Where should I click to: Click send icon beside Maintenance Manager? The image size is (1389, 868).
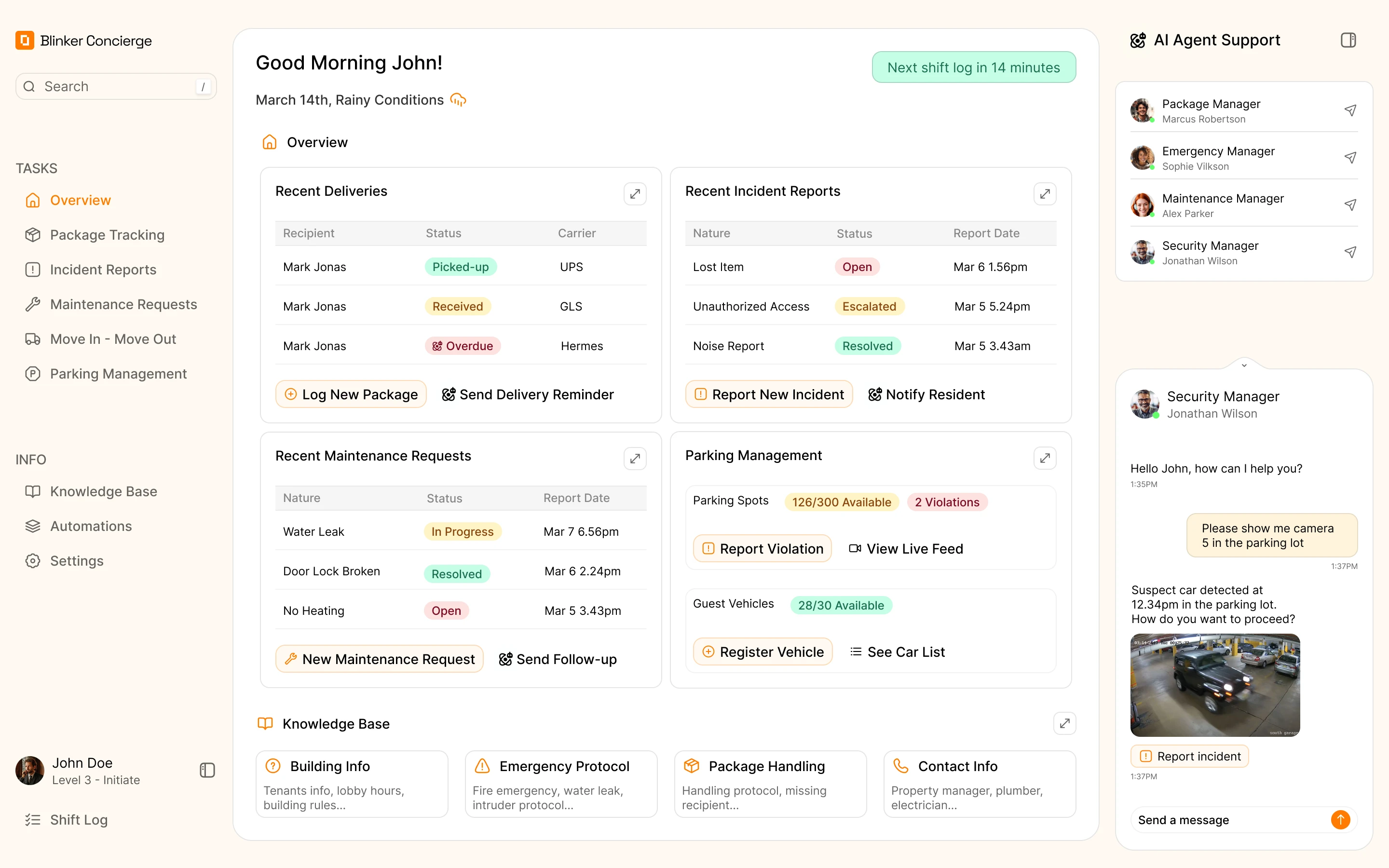coord(1350,205)
